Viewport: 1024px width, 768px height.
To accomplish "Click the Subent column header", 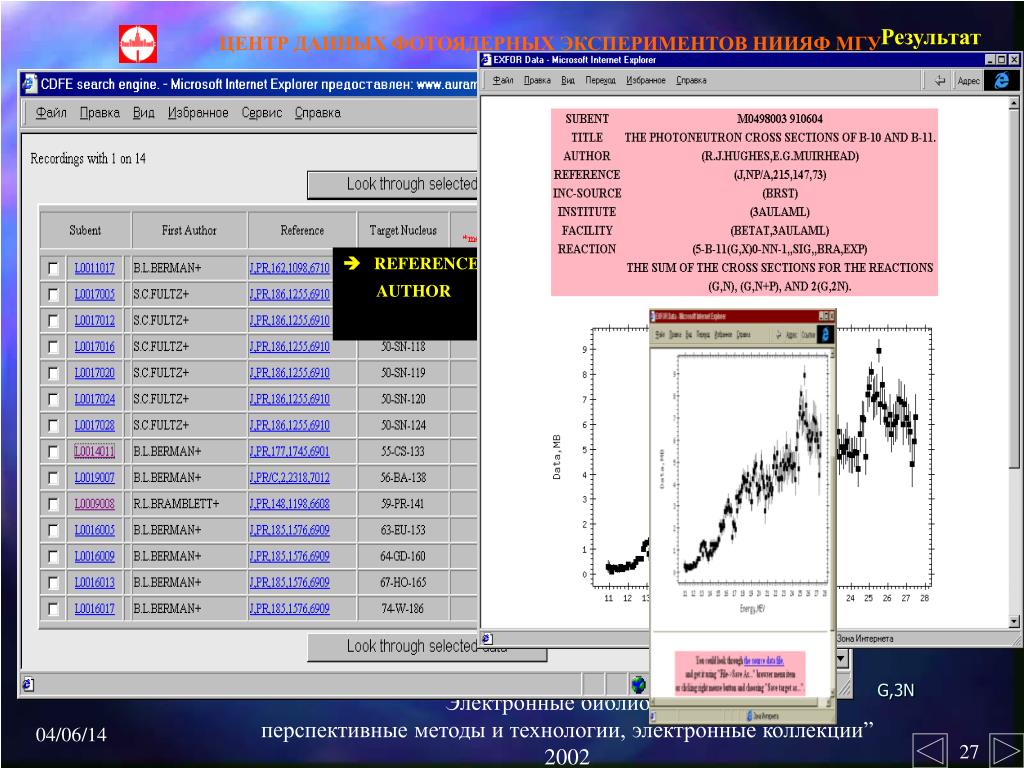I will tap(85, 230).
